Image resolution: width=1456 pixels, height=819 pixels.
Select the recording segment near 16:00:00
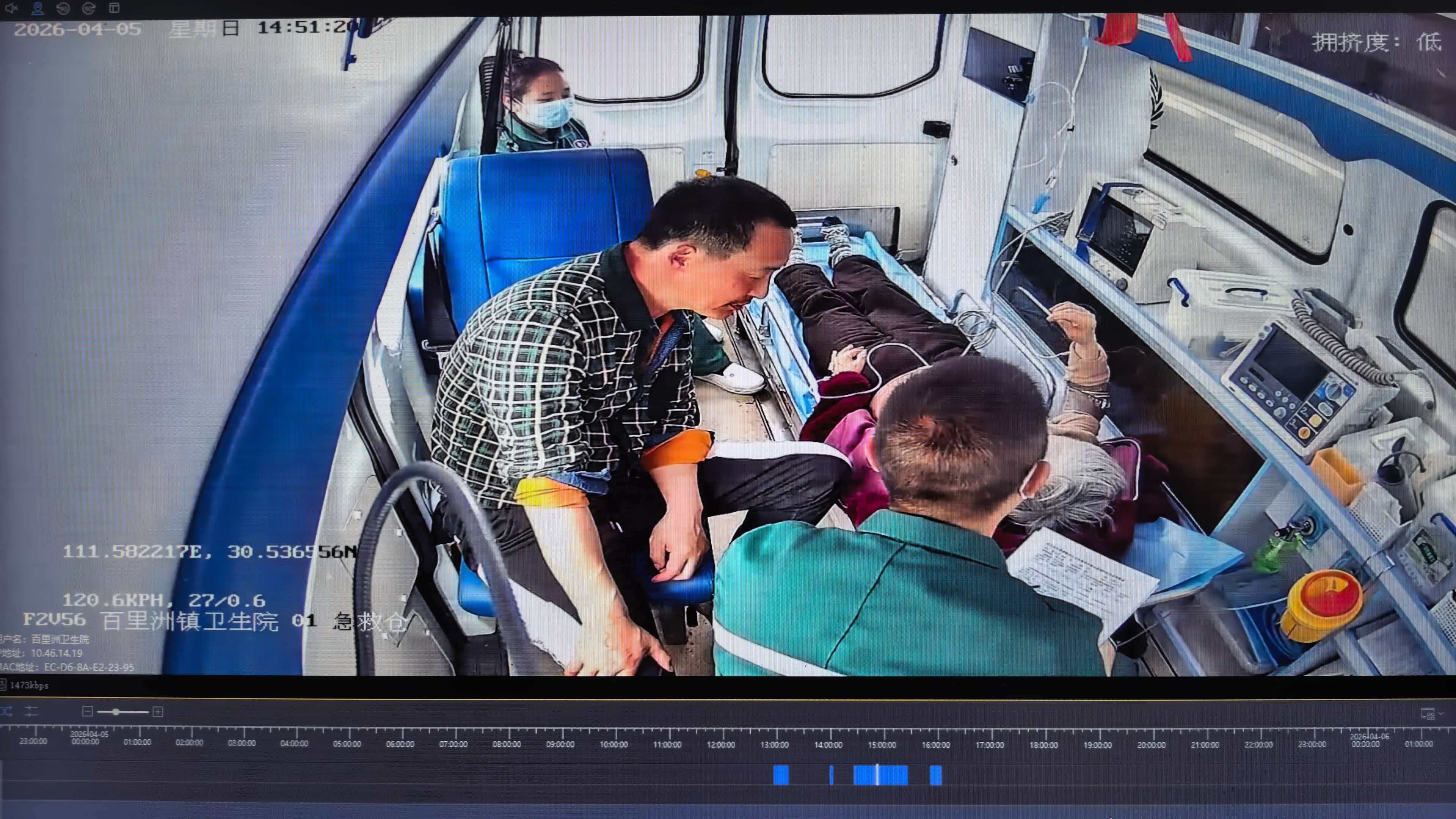(x=935, y=775)
